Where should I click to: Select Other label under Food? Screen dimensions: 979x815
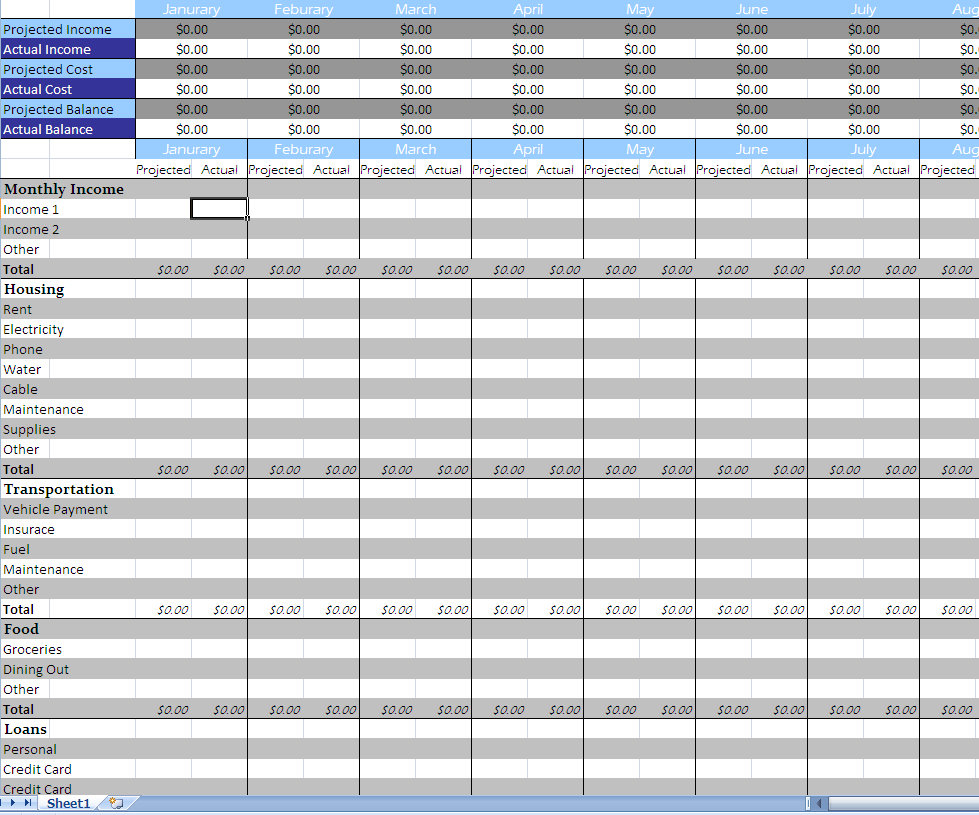[x=21, y=689]
